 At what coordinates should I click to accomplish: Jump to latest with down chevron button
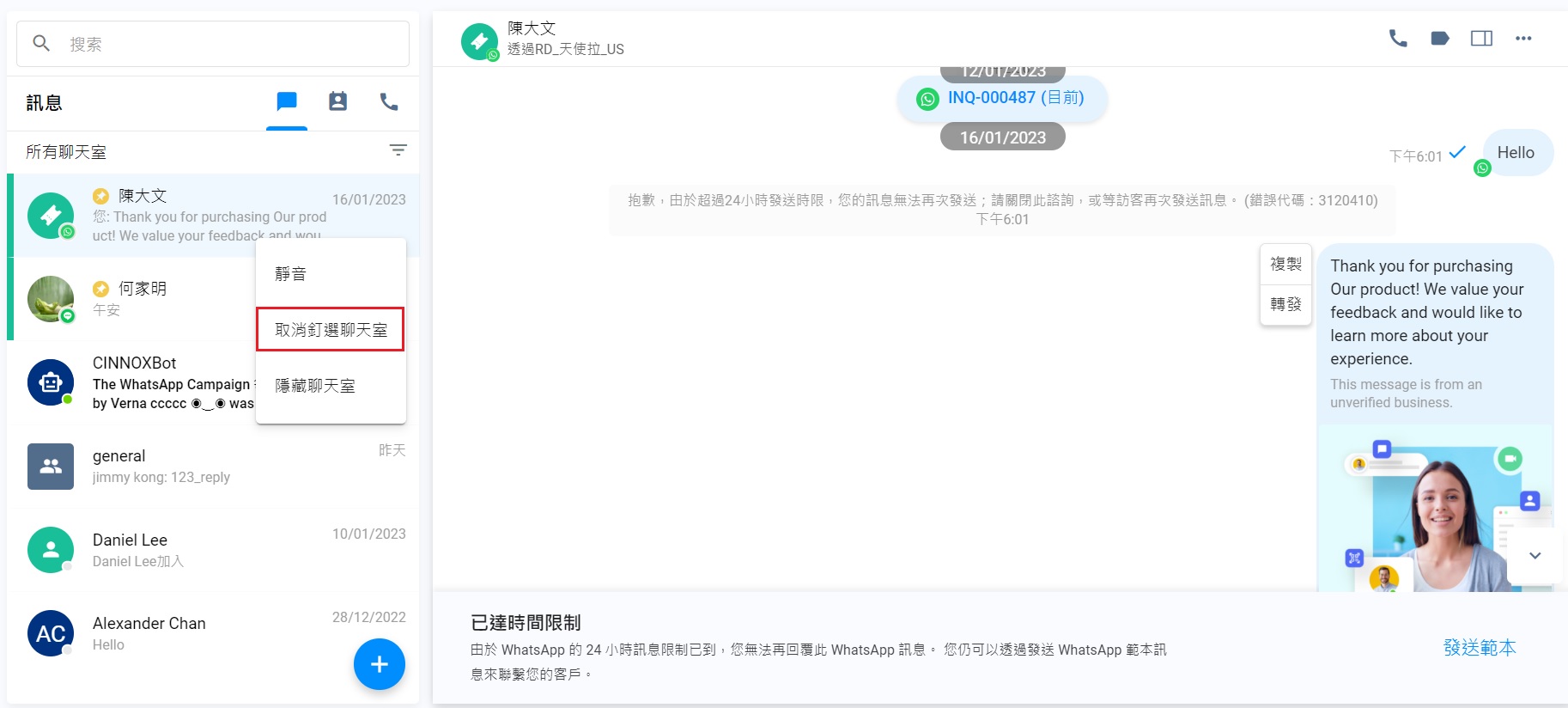pyautogui.click(x=1535, y=556)
